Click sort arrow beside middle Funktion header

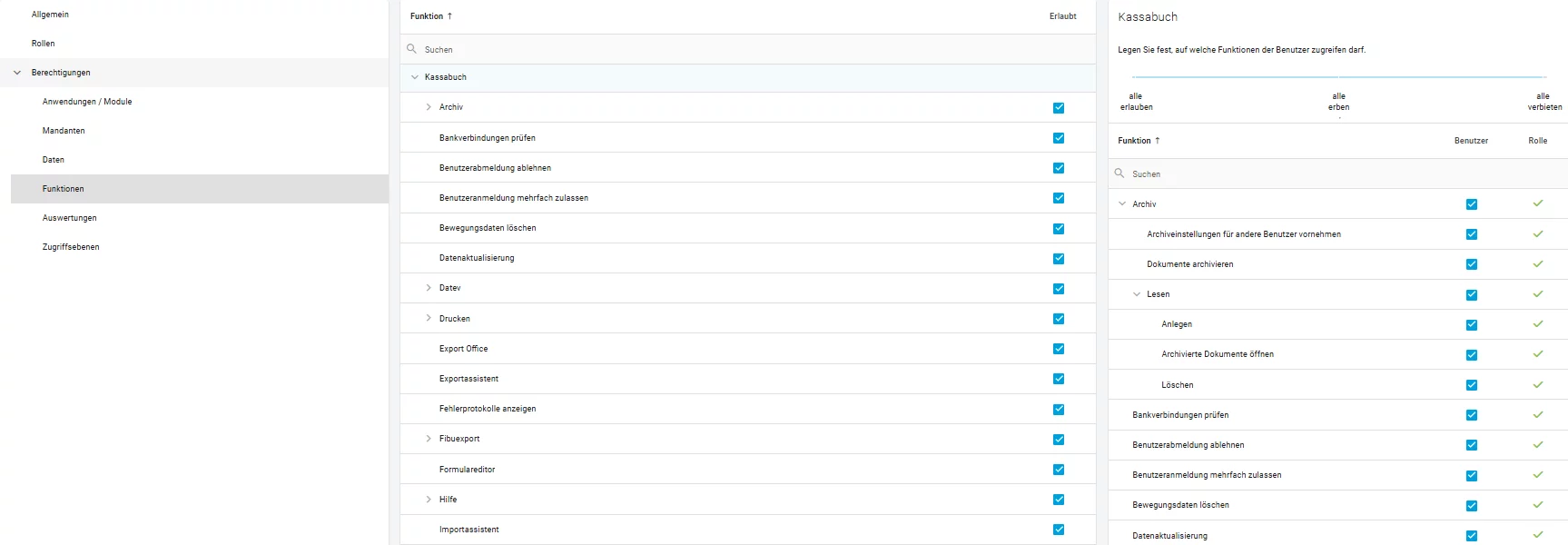pos(449,16)
